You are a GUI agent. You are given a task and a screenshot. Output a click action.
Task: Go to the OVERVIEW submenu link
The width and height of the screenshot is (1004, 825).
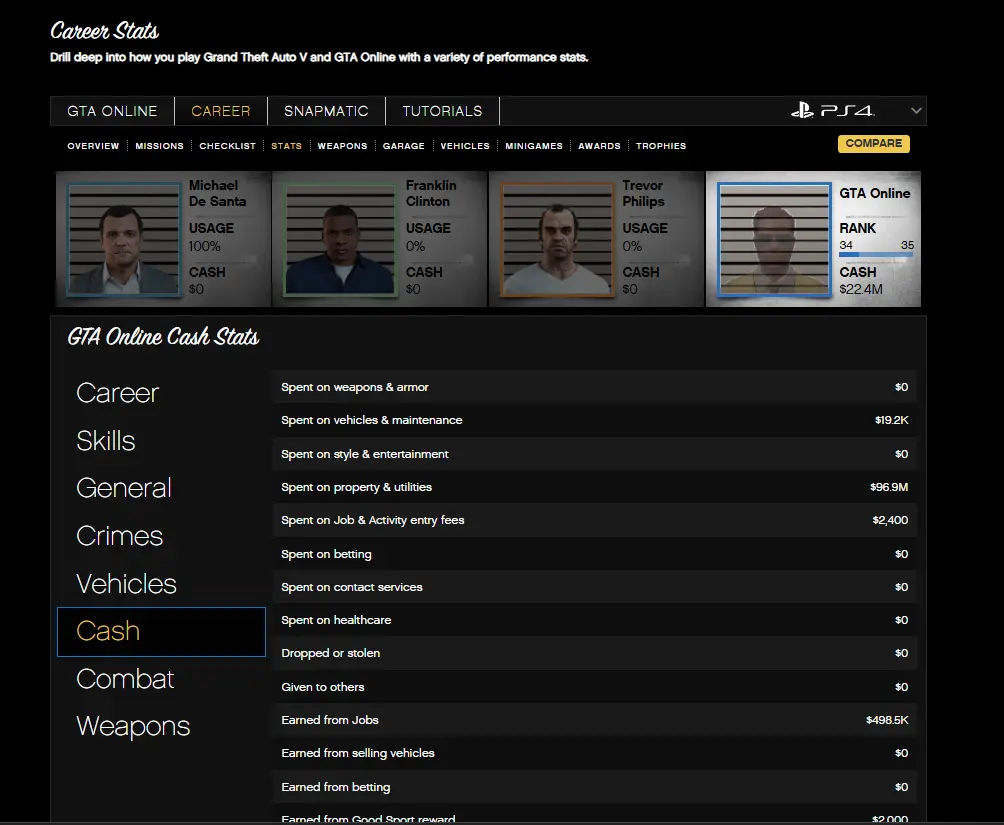point(93,146)
